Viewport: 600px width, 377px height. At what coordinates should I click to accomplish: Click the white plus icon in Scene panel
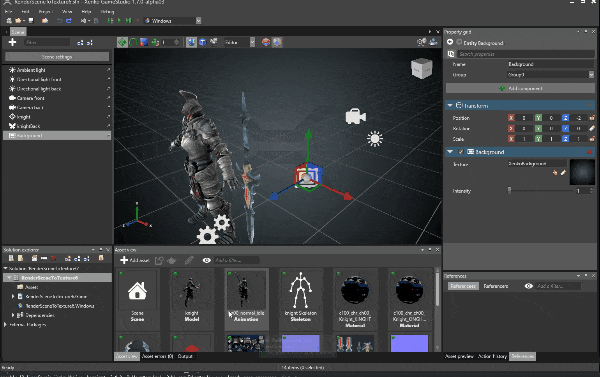pos(12,42)
